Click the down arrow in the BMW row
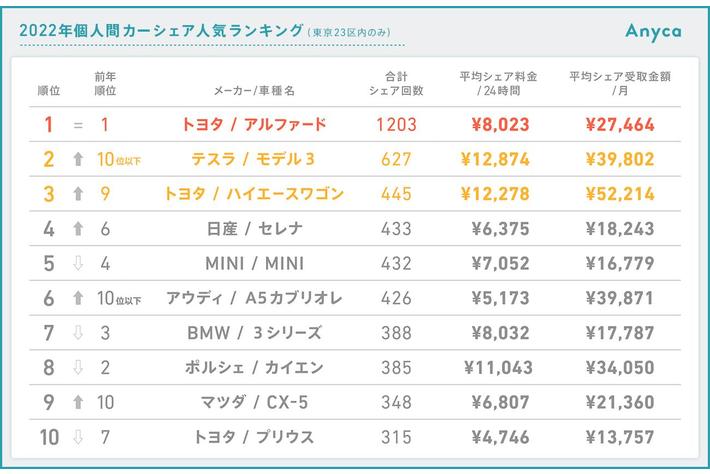Screen dimensions: 710x474 click(x=78, y=333)
